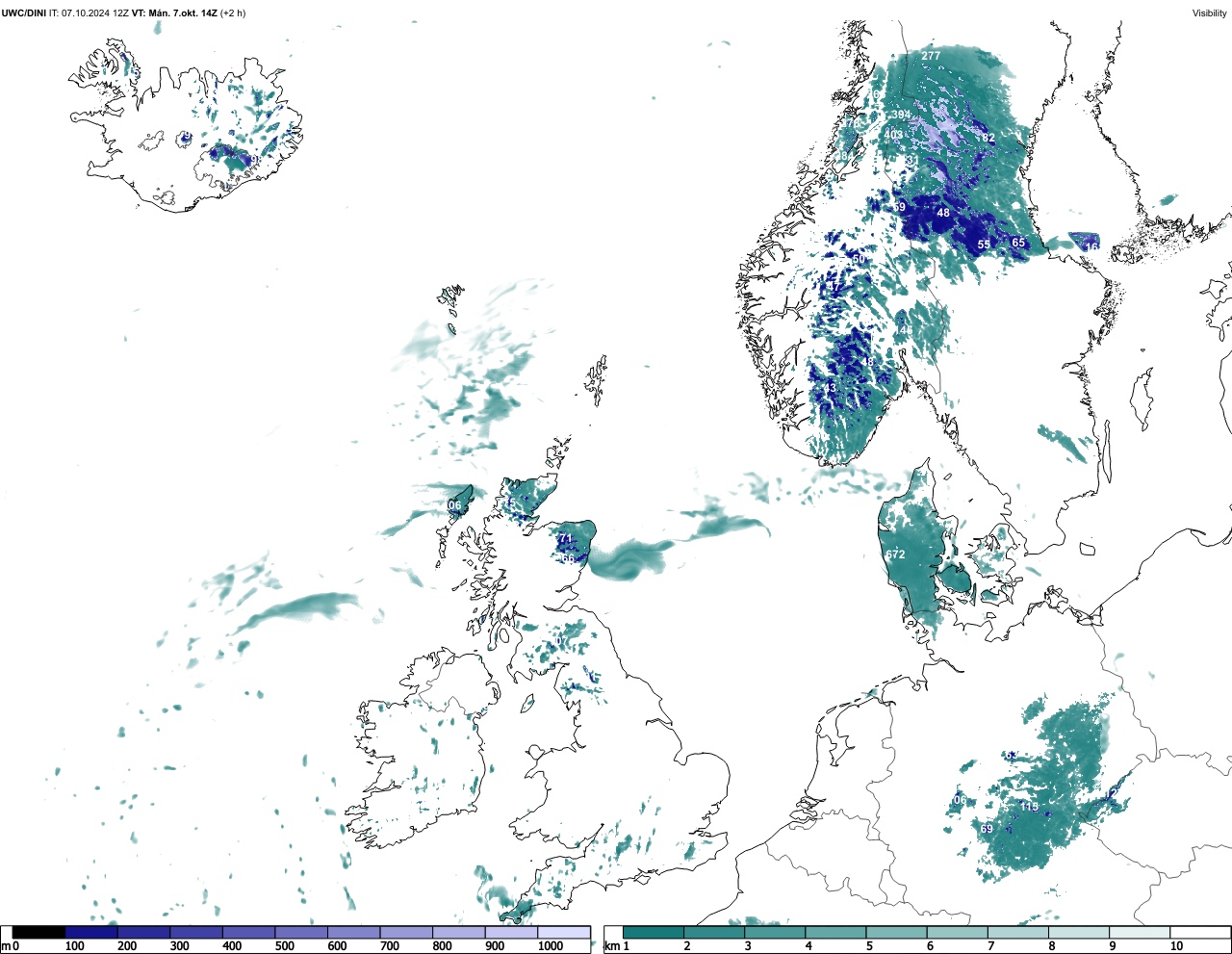1232x954 pixels.
Task: Click the '65' value near the Swedish coast
Action: click(1018, 243)
